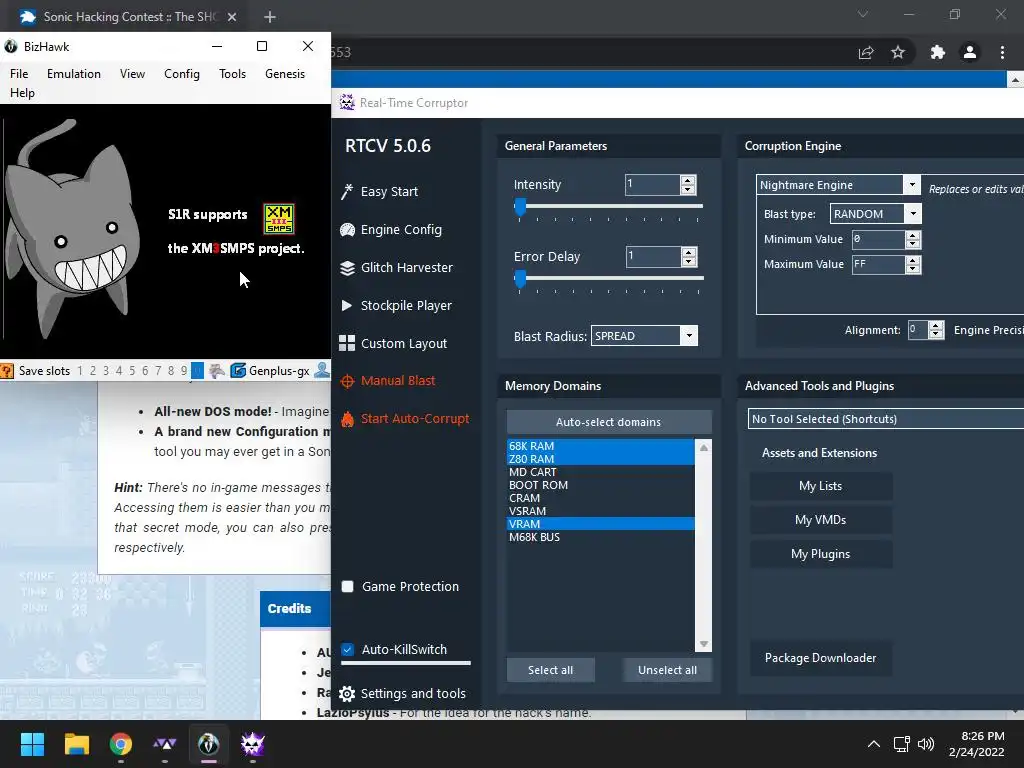
Task: Bookmark this page with the star icon
Action: [x=898, y=52]
